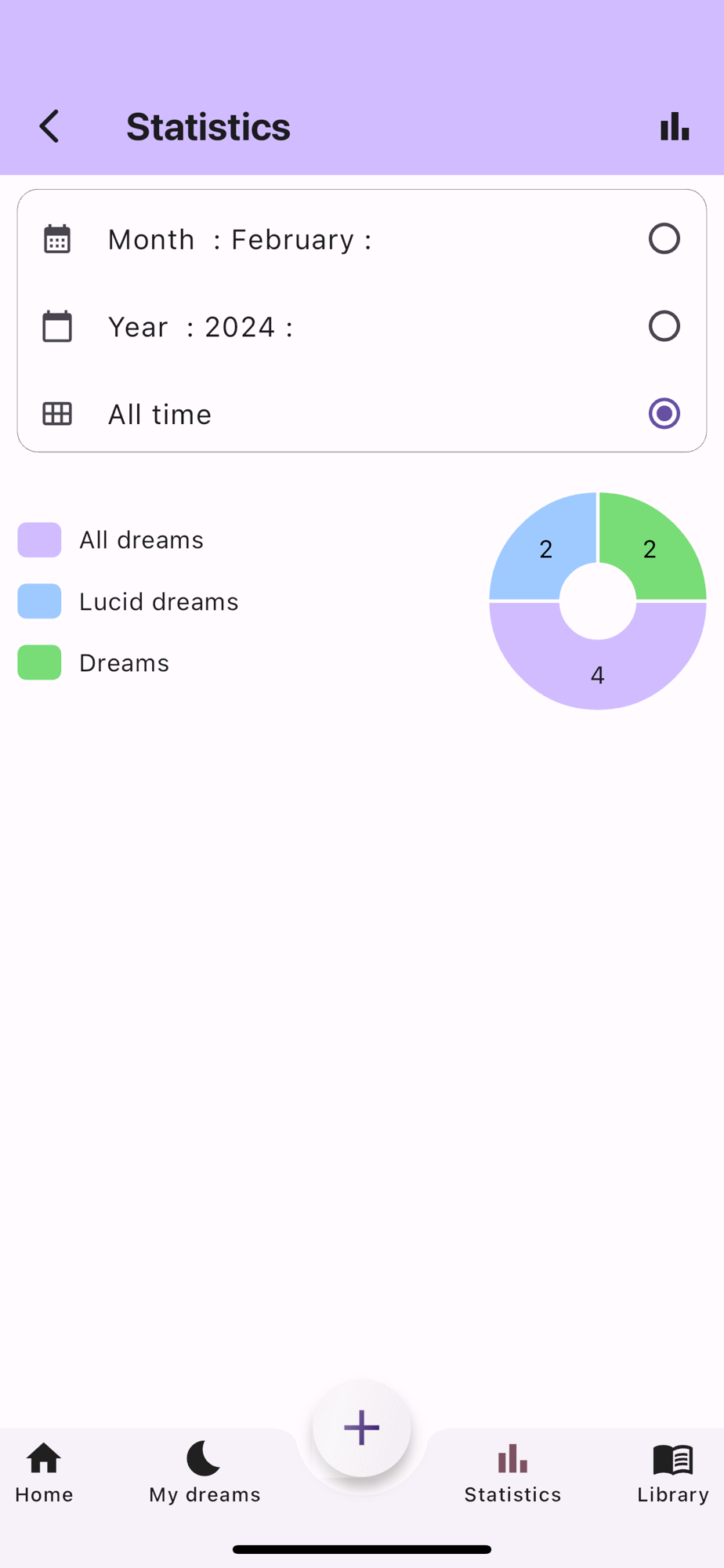Viewport: 724px width, 1568px height.
Task: Add a new dream with plus button
Action: pos(362,1428)
